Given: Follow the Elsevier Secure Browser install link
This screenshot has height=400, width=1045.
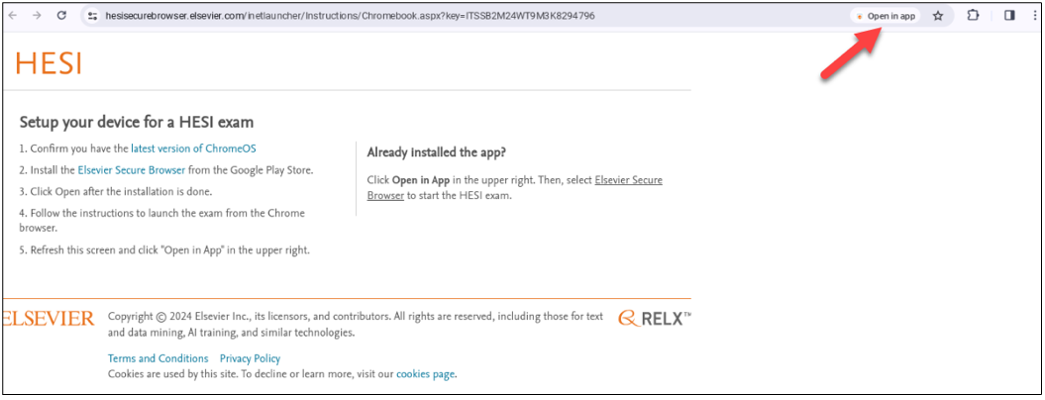Looking at the screenshot, I should point(132,170).
